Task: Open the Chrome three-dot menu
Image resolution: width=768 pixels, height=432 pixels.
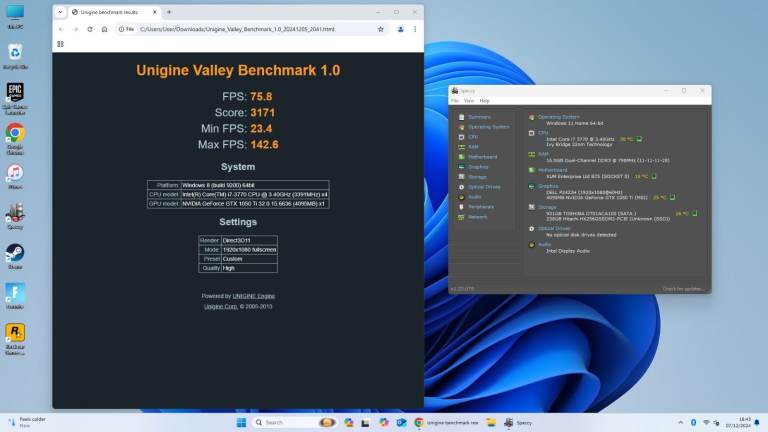Action: point(414,29)
